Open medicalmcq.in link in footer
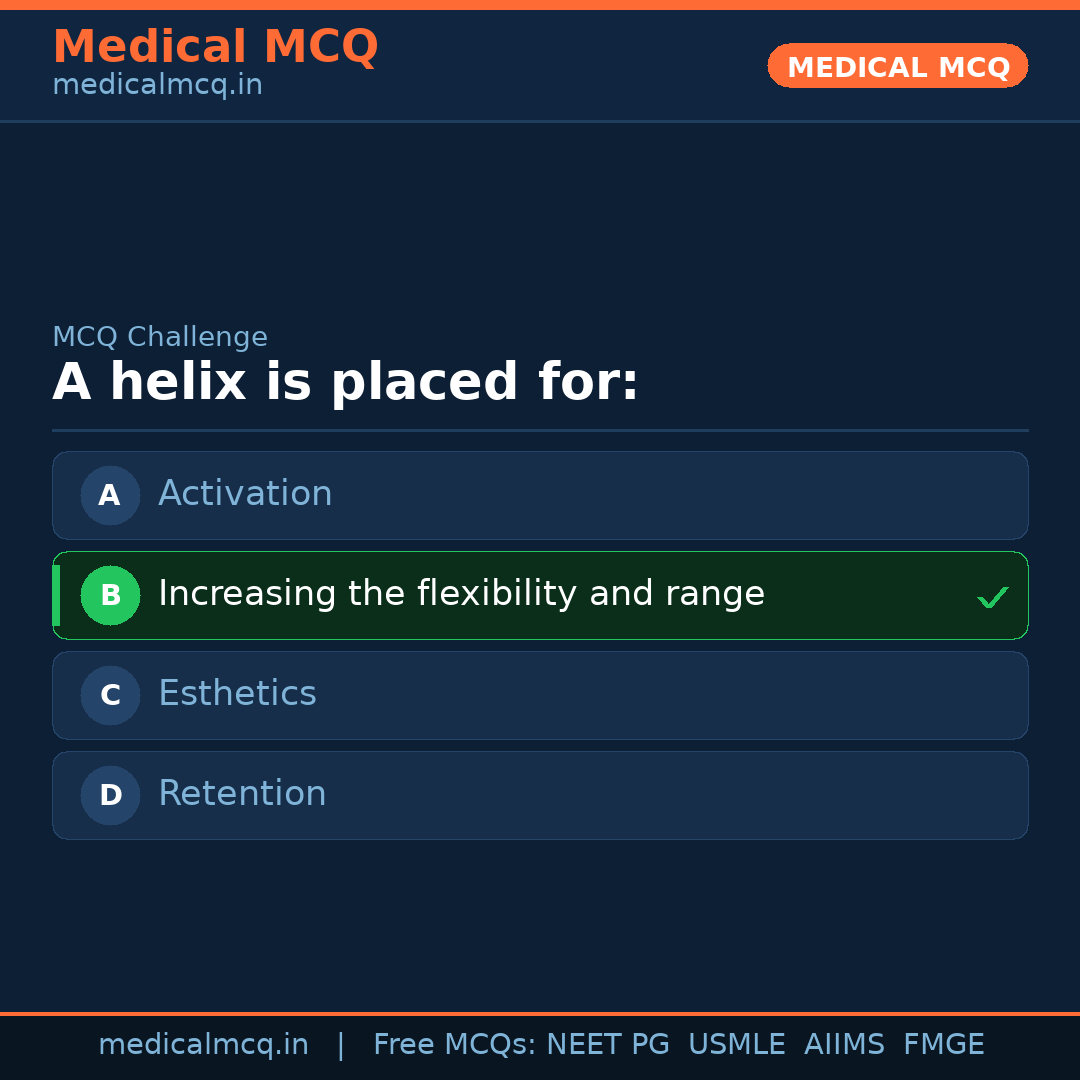 coord(203,1045)
